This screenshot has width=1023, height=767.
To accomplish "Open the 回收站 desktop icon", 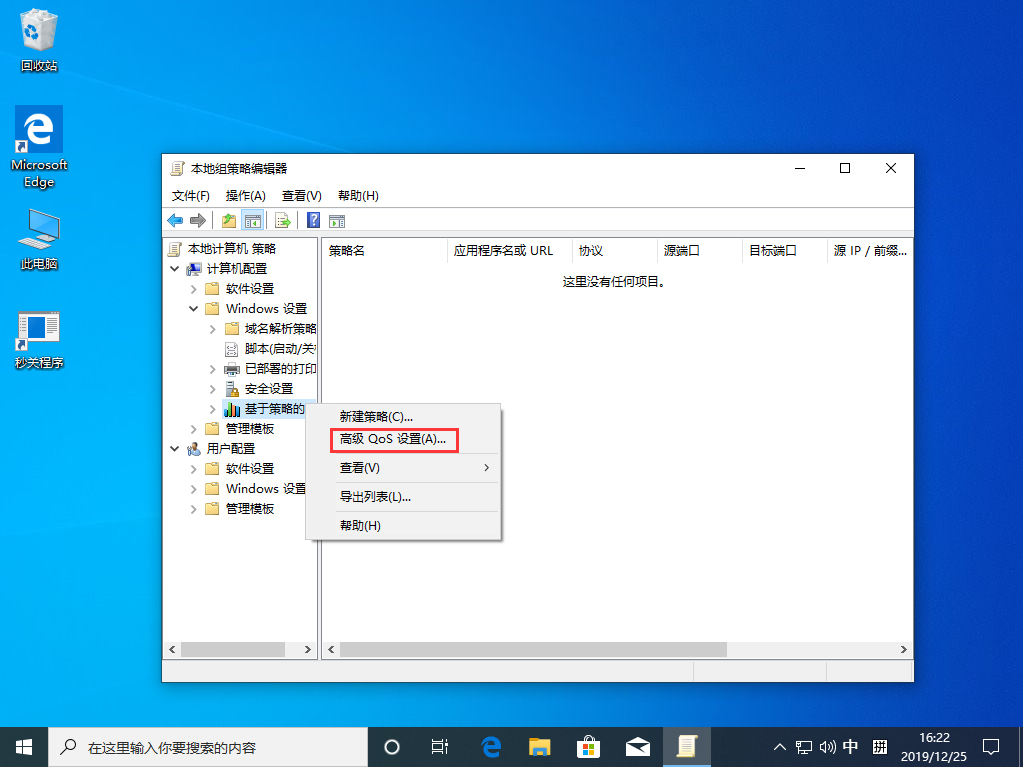I will point(38,30).
